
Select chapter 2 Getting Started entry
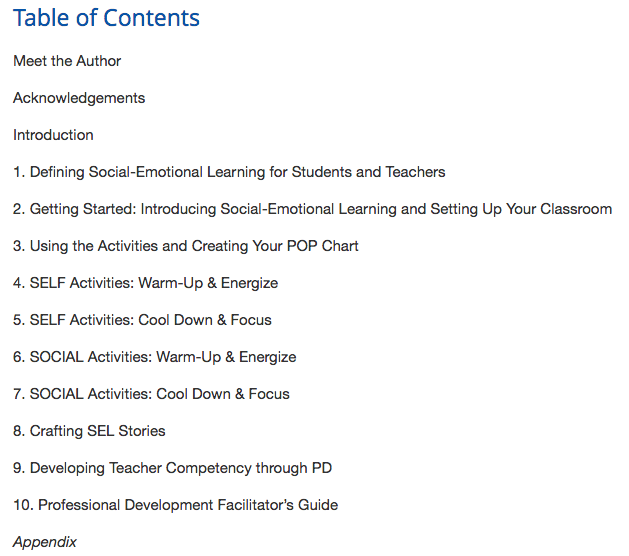312,209
